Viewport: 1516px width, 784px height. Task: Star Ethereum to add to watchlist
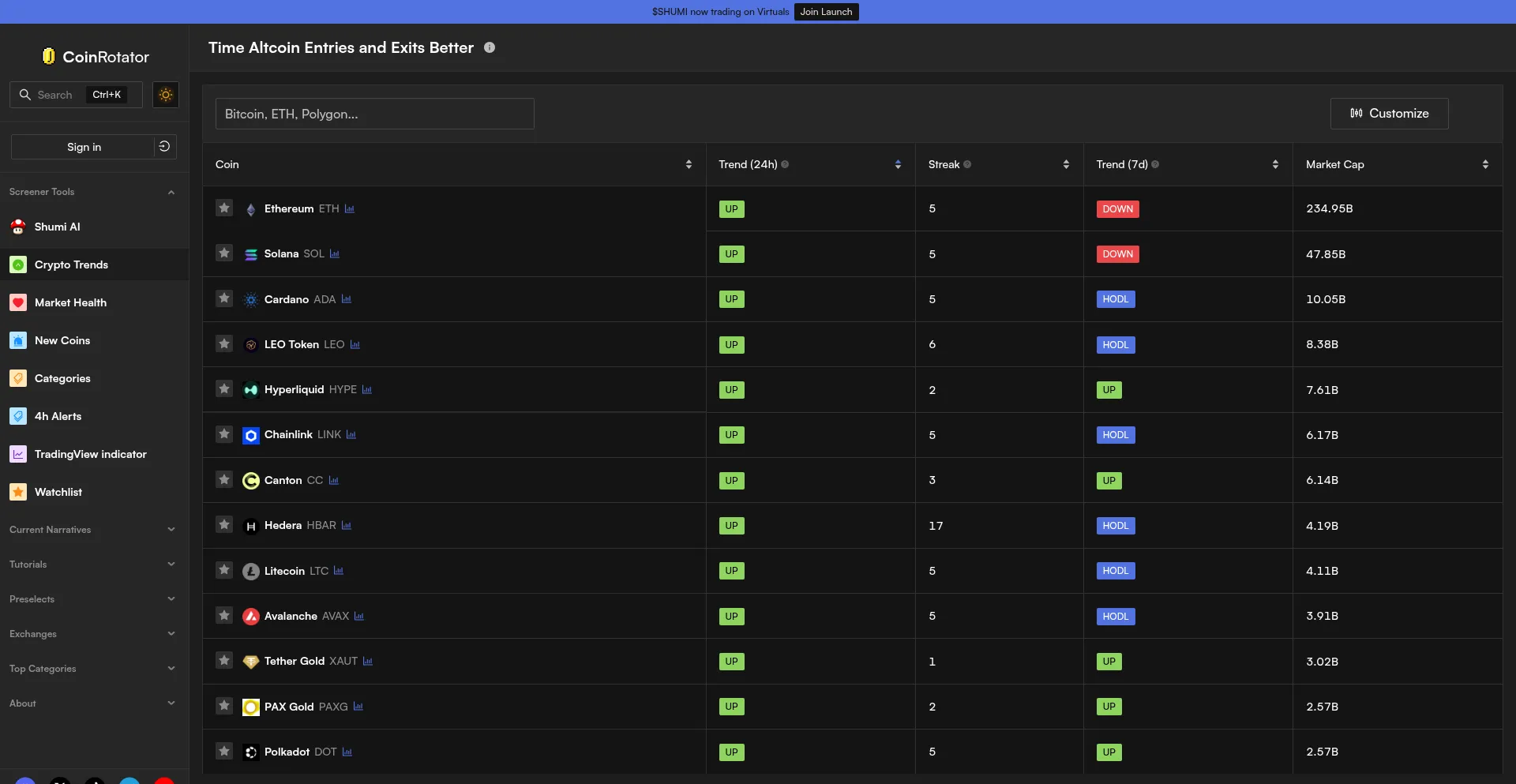[224, 208]
